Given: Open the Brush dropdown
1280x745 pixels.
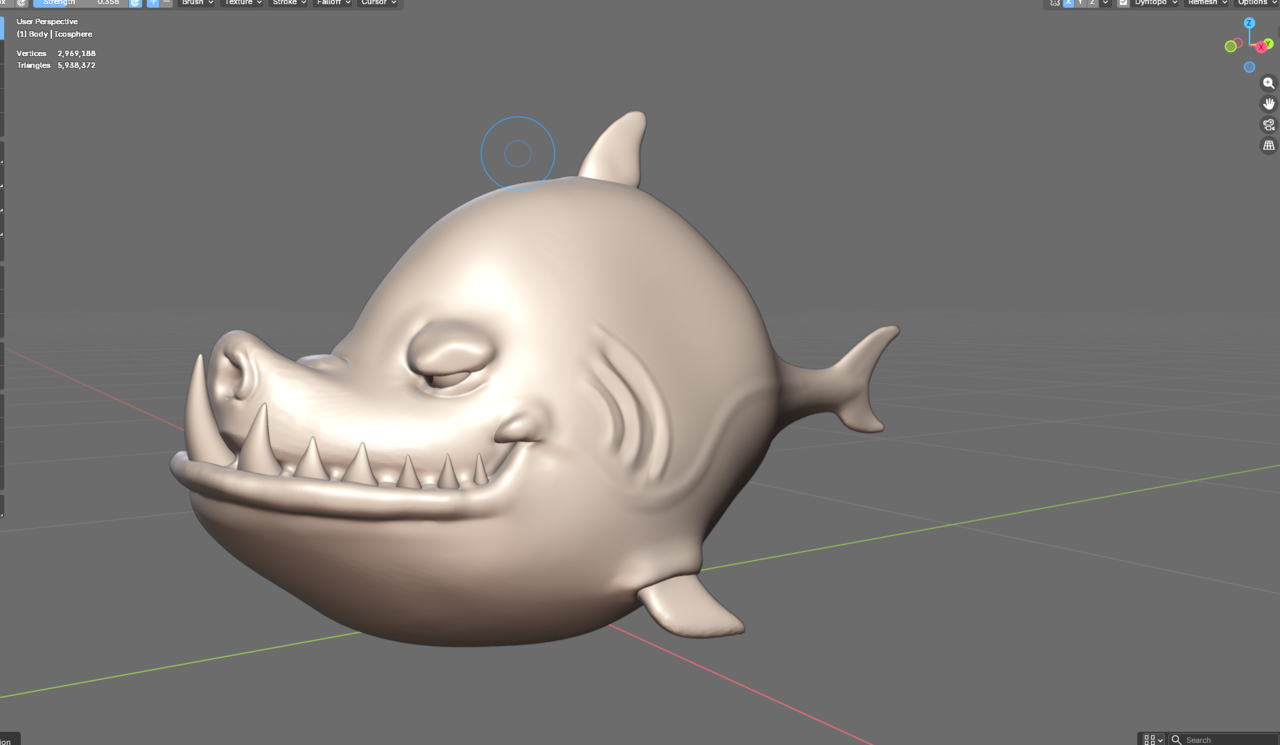Looking at the screenshot, I should click(x=196, y=3).
